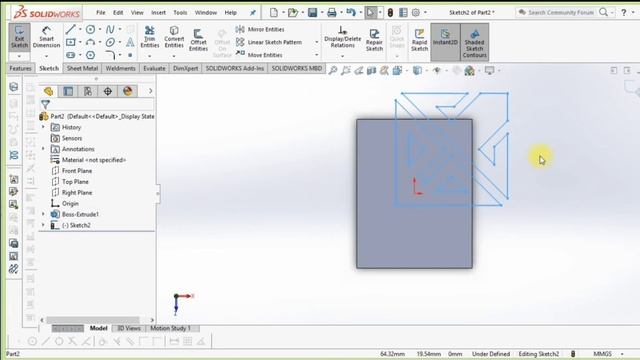This screenshot has height=360, width=640.
Task: Switch to the 3D Views tab
Action: tap(129, 328)
